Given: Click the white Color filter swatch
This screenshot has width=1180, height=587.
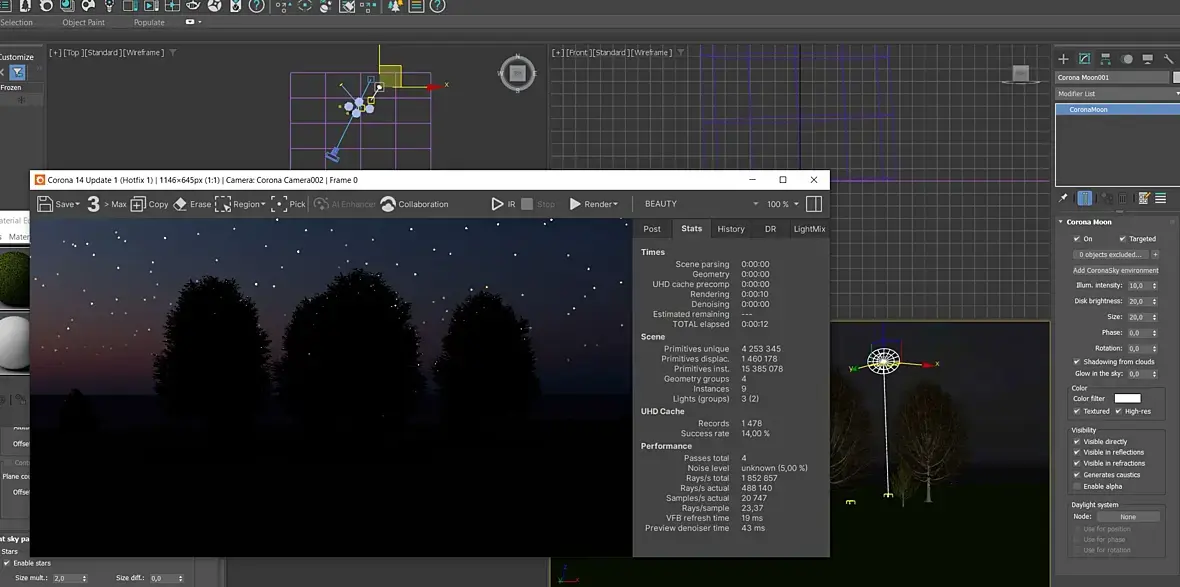Looking at the screenshot, I should coord(1127,398).
